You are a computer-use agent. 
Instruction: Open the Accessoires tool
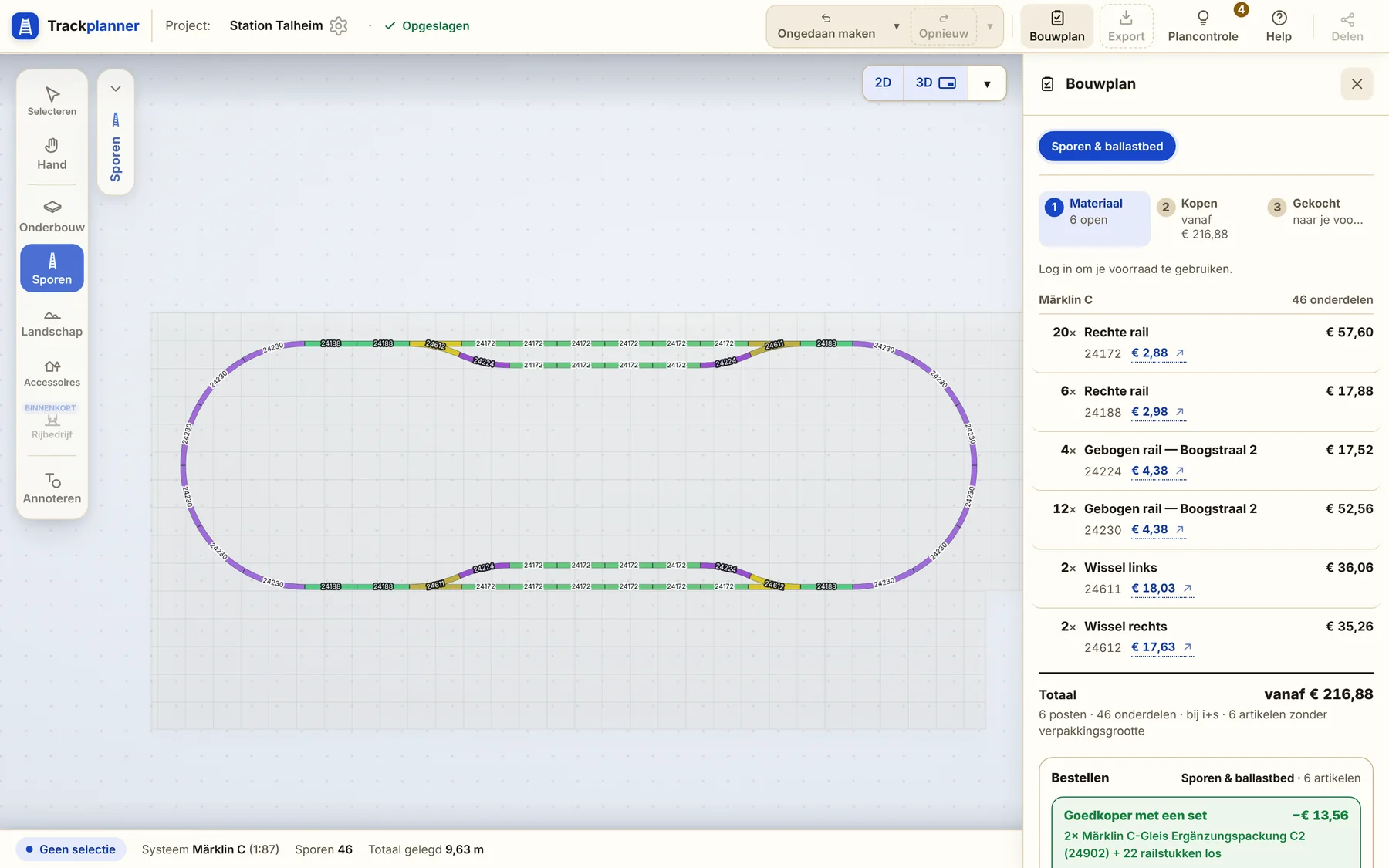[x=52, y=373]
